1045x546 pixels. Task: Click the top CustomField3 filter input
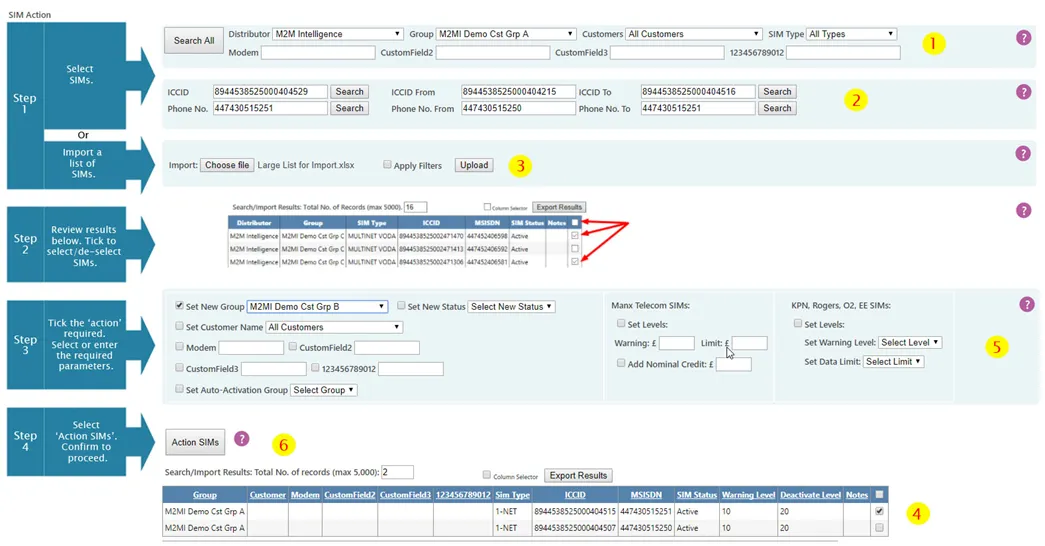667,53
